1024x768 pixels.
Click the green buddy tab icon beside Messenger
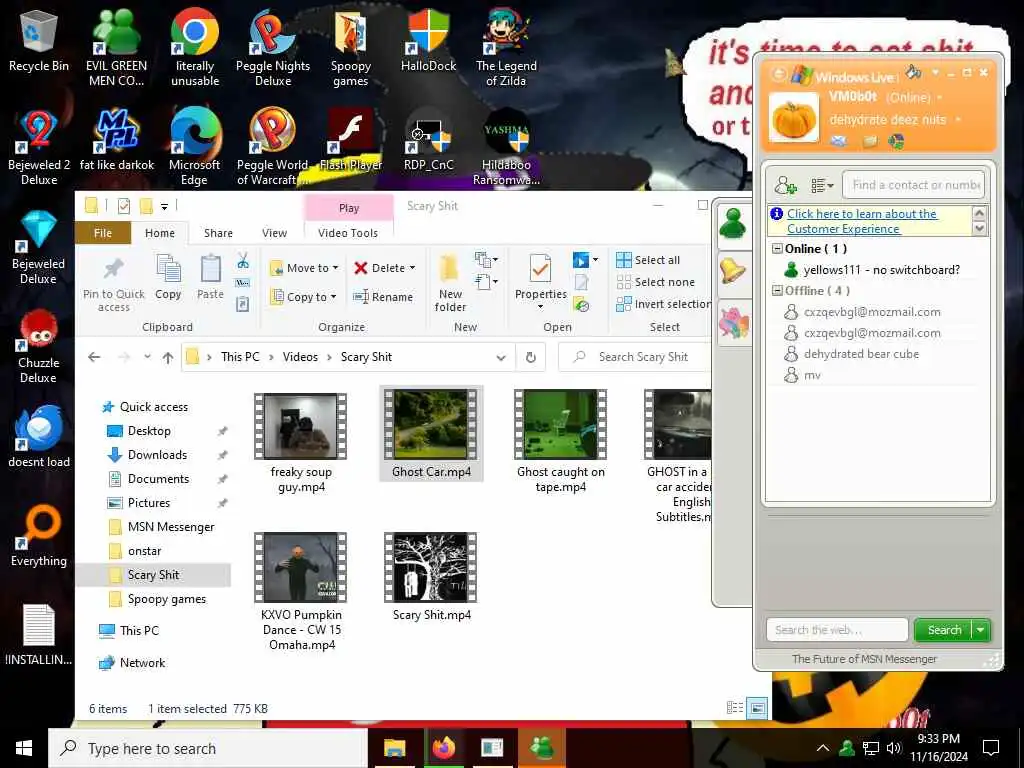(733, 225)
